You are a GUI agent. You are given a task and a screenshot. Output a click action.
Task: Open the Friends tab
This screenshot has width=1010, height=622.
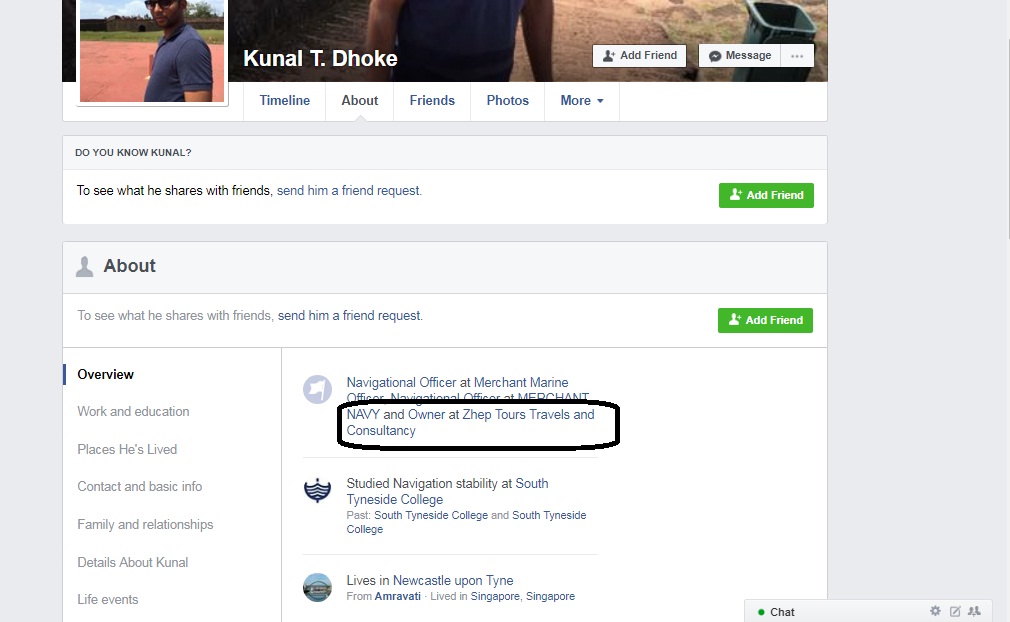[x=432, y=100]
